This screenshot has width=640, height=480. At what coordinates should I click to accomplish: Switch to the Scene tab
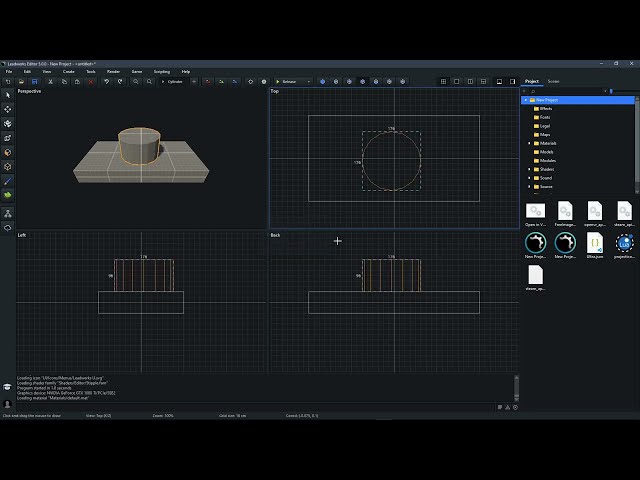553,82
